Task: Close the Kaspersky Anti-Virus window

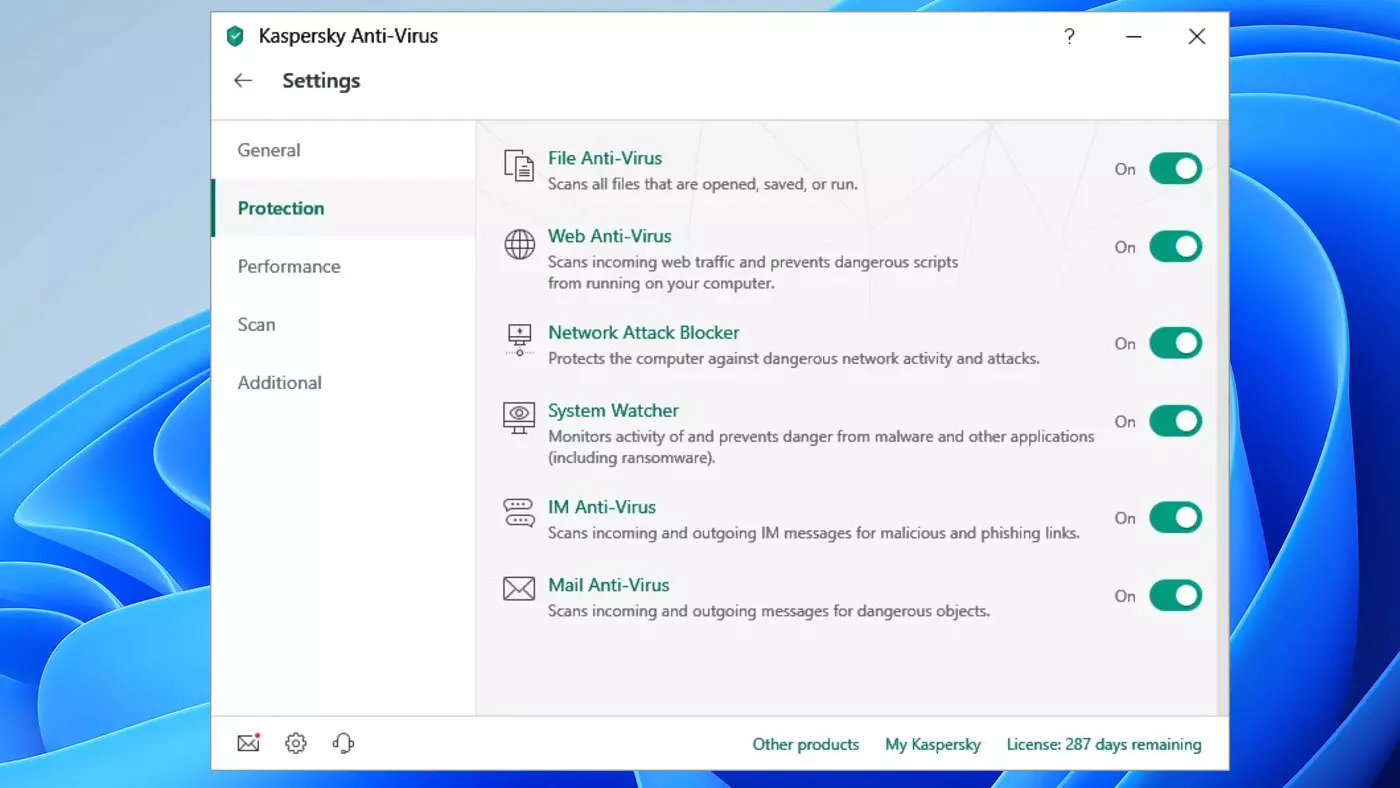Action: pyautogui.click(x=1197, y=37)
